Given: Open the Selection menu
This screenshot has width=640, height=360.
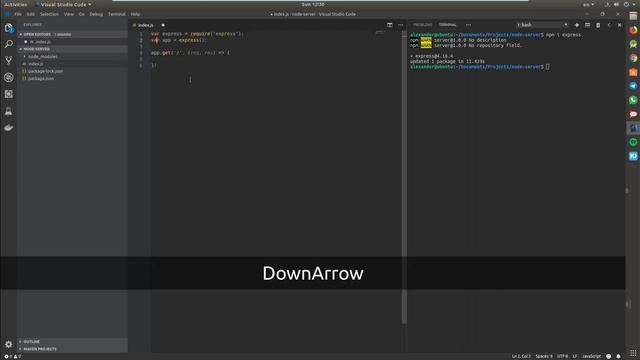Looking at the screenshot, I should [49, 14].
